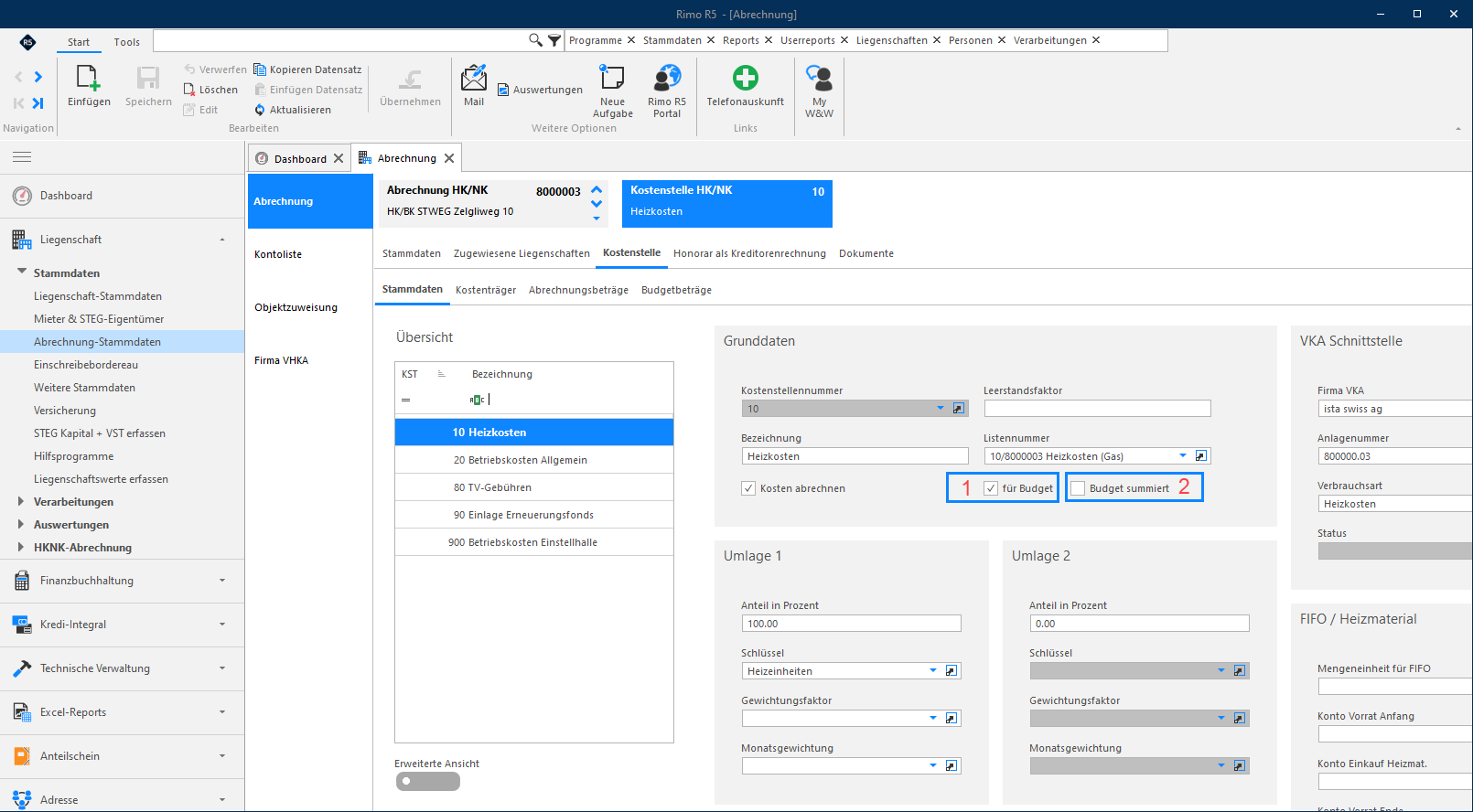Open the Kostenträger sub-tab
Screen dimensions: 1473x812
click(x=486, y=290)
